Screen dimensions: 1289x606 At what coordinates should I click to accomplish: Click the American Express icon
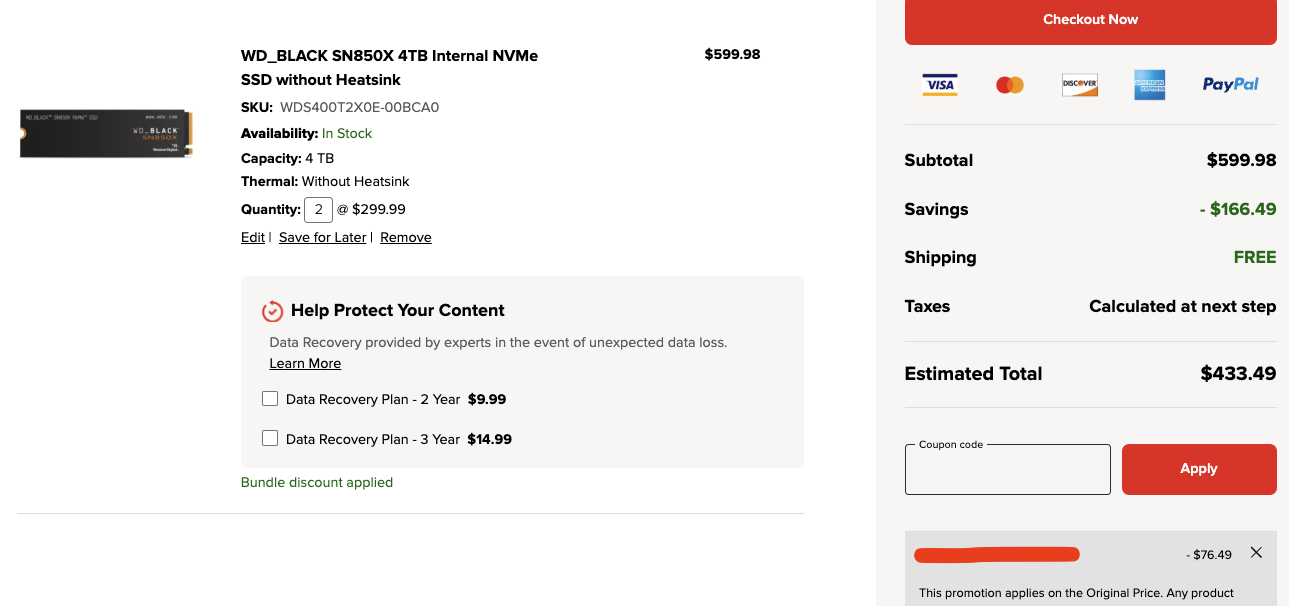click(x=1150, y=85)
